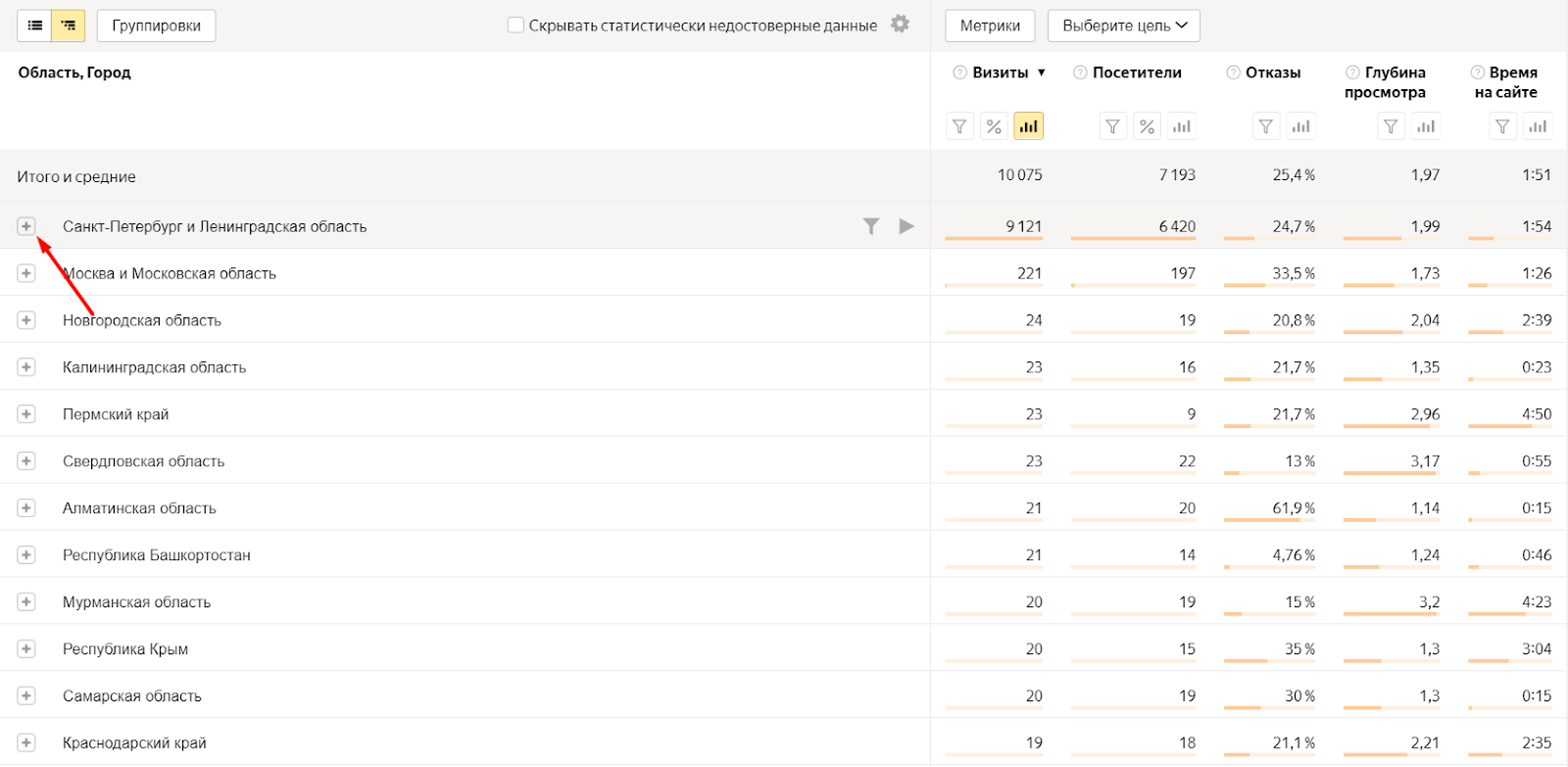Filter by Санкт-Петербург row funnel icon
This screenshot has height=767, width=1568.
tap(870, 226)
